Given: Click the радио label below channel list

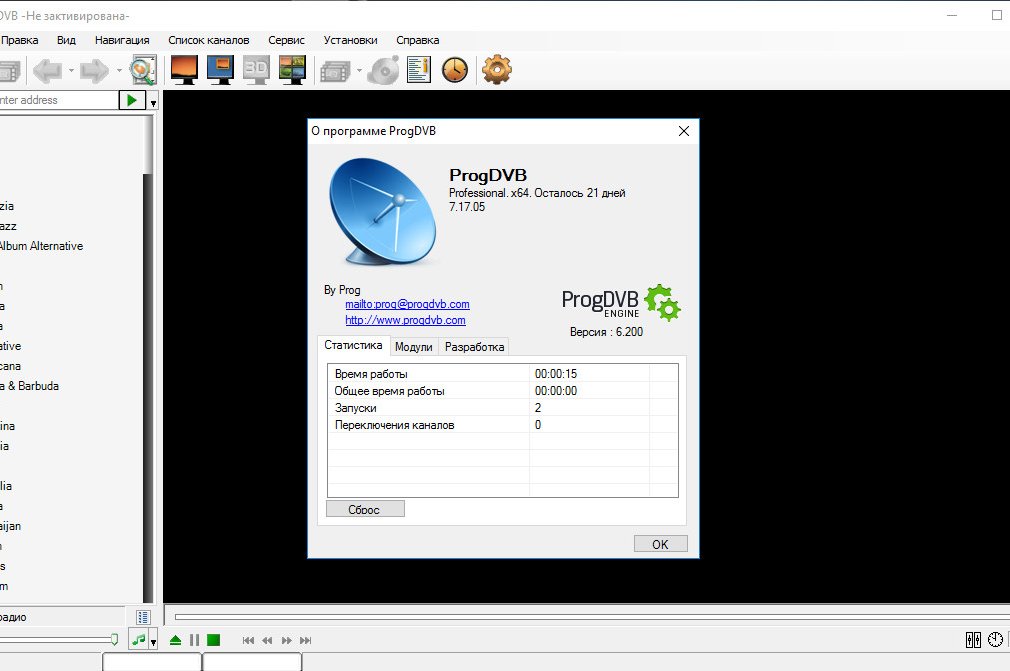Looking at the screenshot, I should pos(13,617).
